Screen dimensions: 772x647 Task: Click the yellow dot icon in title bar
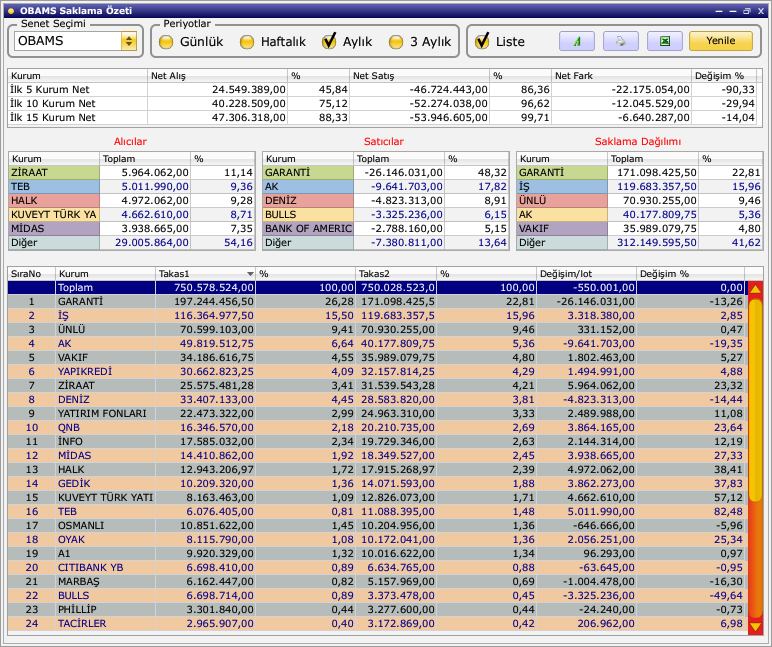(11, 10)
